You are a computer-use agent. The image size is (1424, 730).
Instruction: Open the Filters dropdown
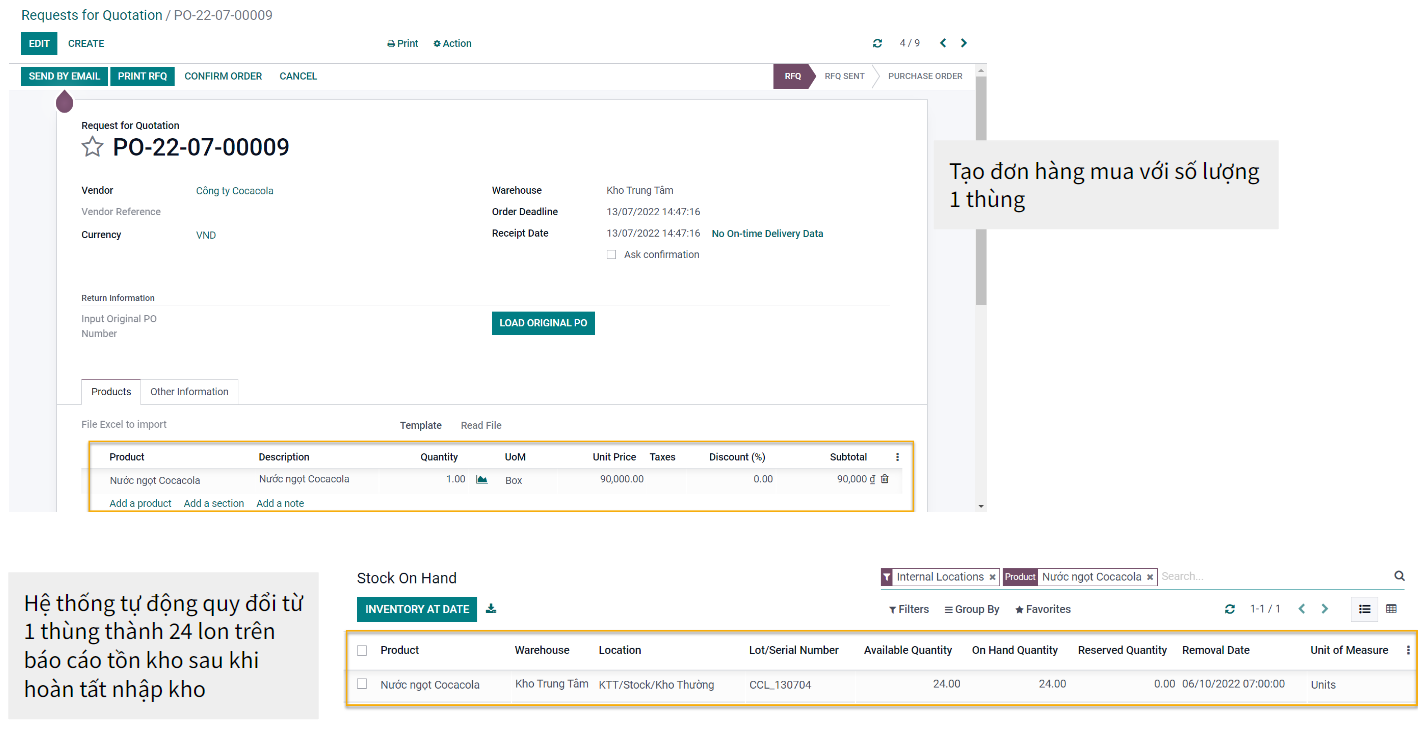point(909,609)
